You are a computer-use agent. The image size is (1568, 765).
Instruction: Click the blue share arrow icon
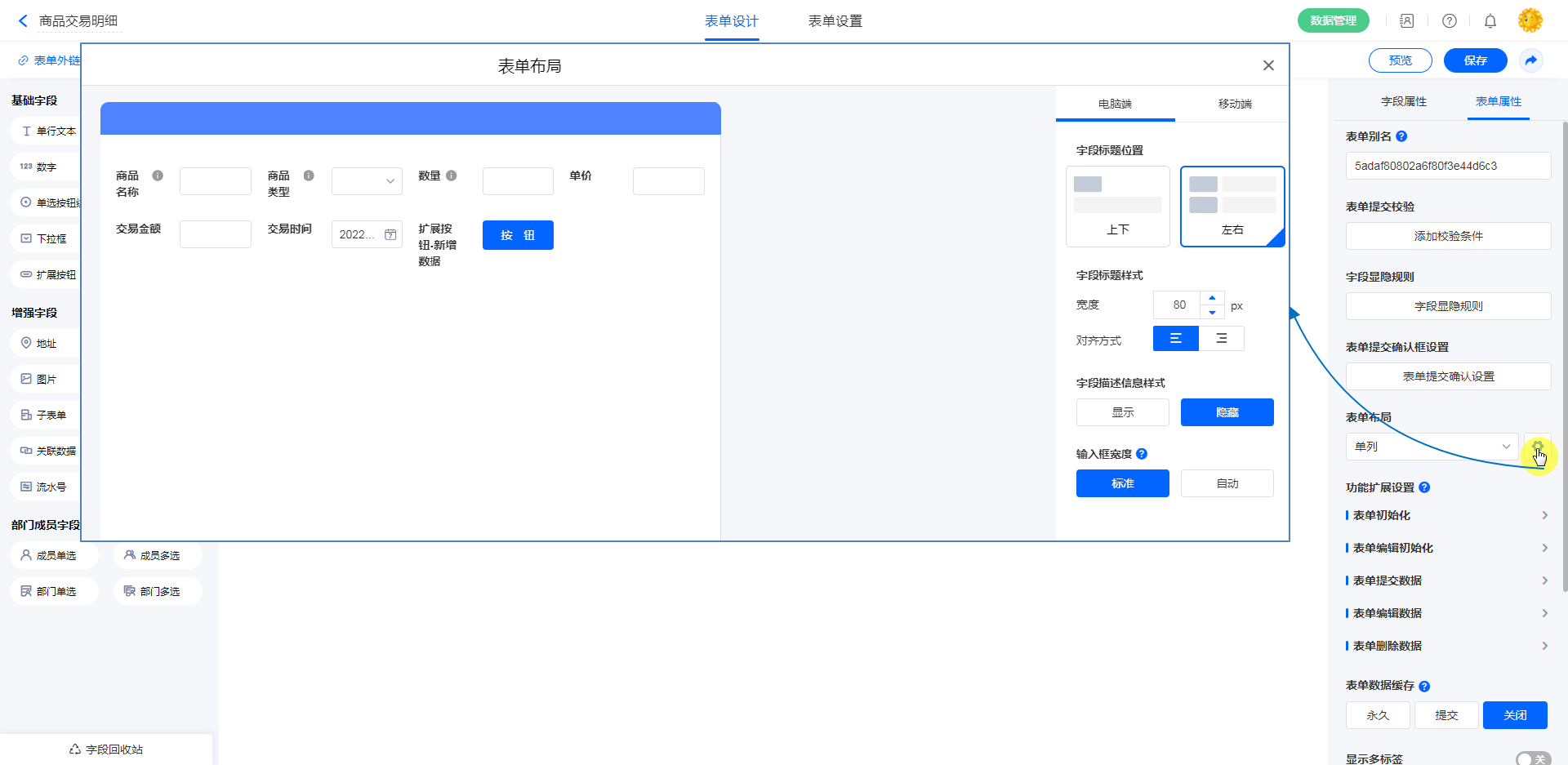pyautogui.click(x=1530, y=60)
